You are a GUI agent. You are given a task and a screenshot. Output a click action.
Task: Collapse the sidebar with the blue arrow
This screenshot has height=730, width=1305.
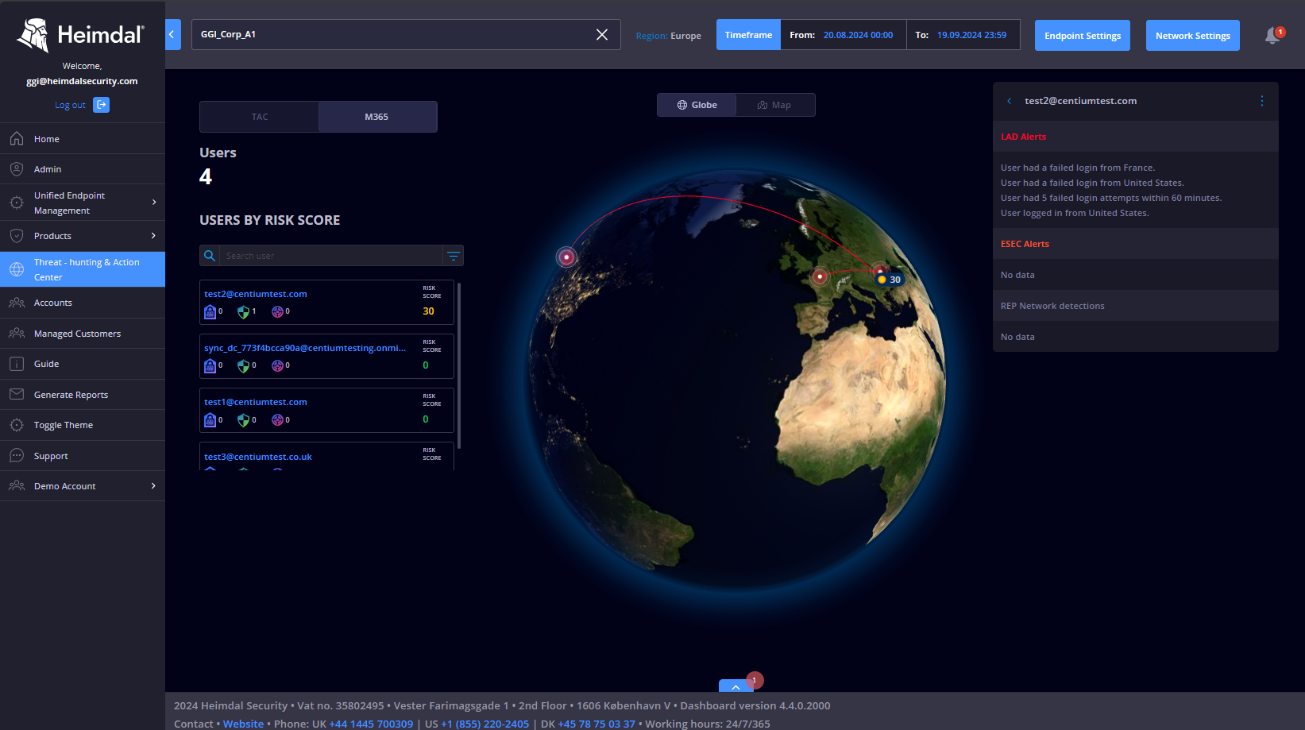click(x=172, y=34)
